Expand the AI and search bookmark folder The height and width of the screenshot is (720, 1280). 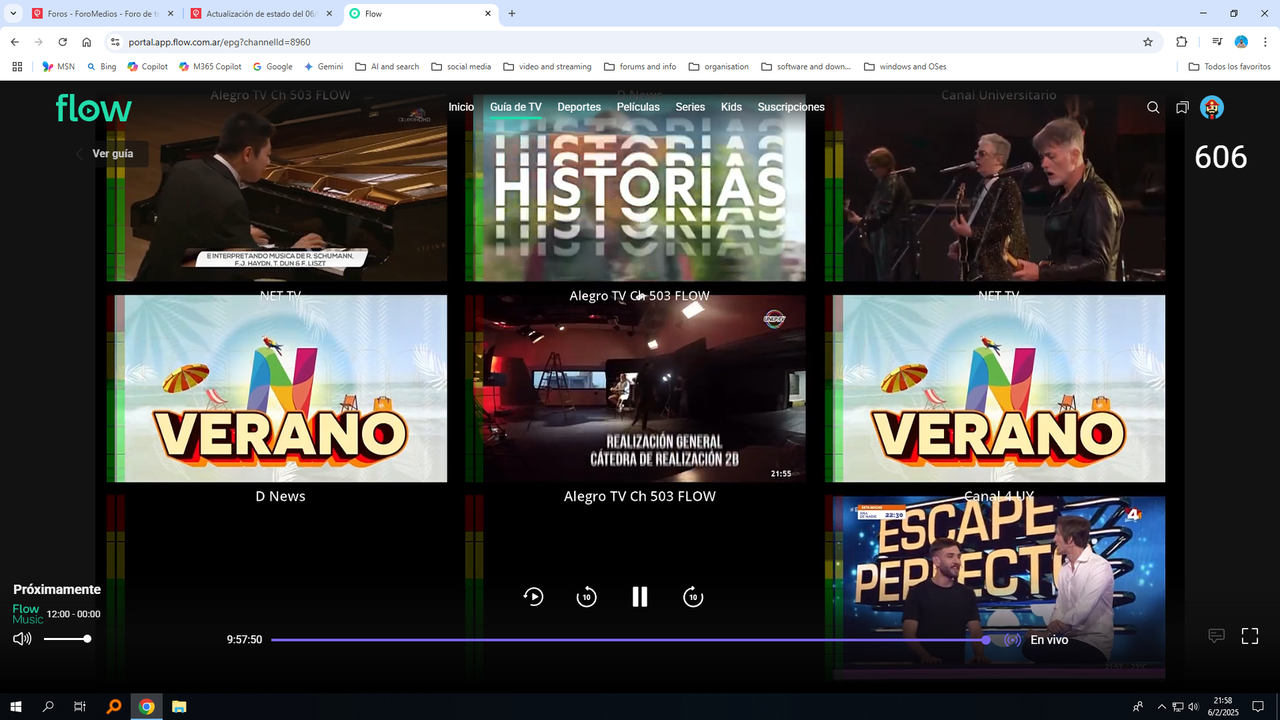click(387, 67)
